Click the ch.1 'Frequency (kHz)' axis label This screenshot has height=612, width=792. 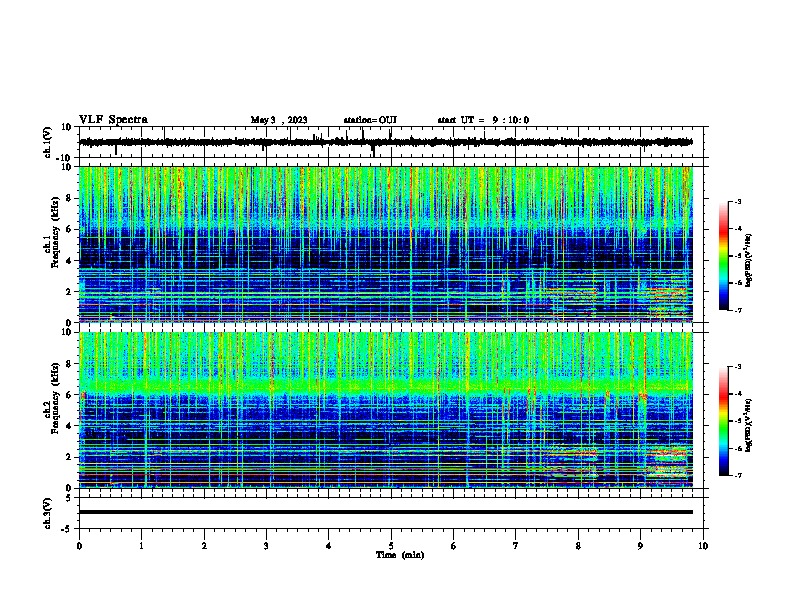point(55,233)
